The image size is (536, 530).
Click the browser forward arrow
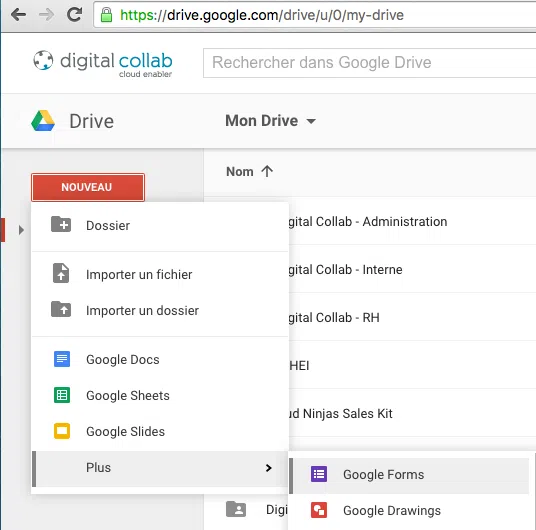46,15
